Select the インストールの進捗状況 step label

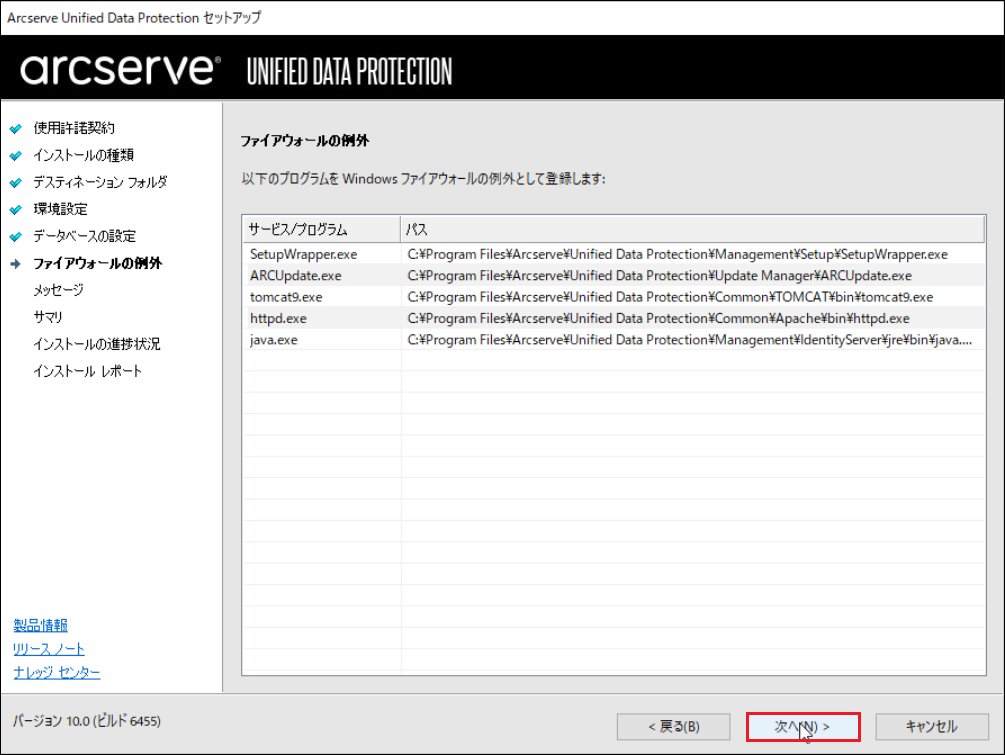click(x=97, y=344)
